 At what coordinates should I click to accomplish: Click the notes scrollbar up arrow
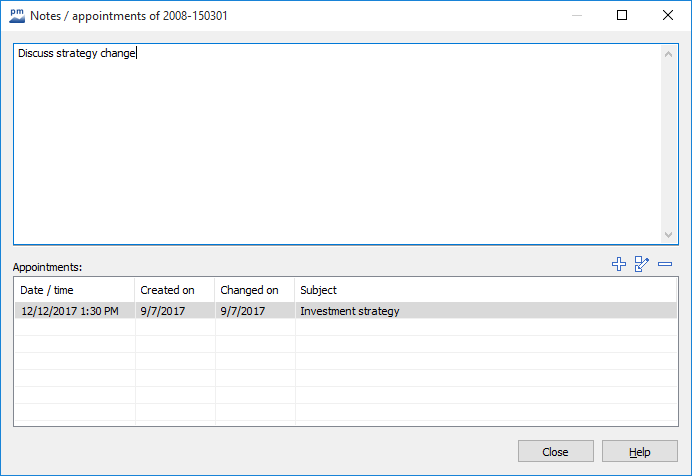669,53
